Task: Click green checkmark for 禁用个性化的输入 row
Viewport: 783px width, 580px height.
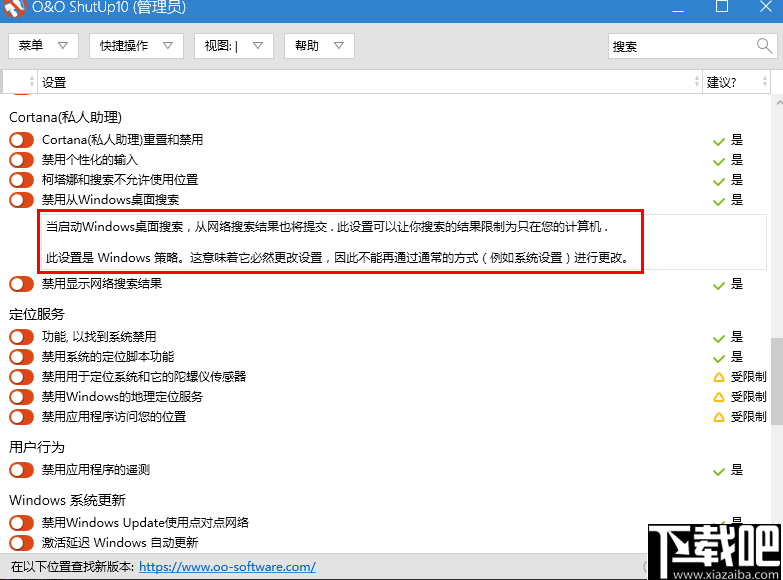Action: pyautogui.click(x=719, y=161)
